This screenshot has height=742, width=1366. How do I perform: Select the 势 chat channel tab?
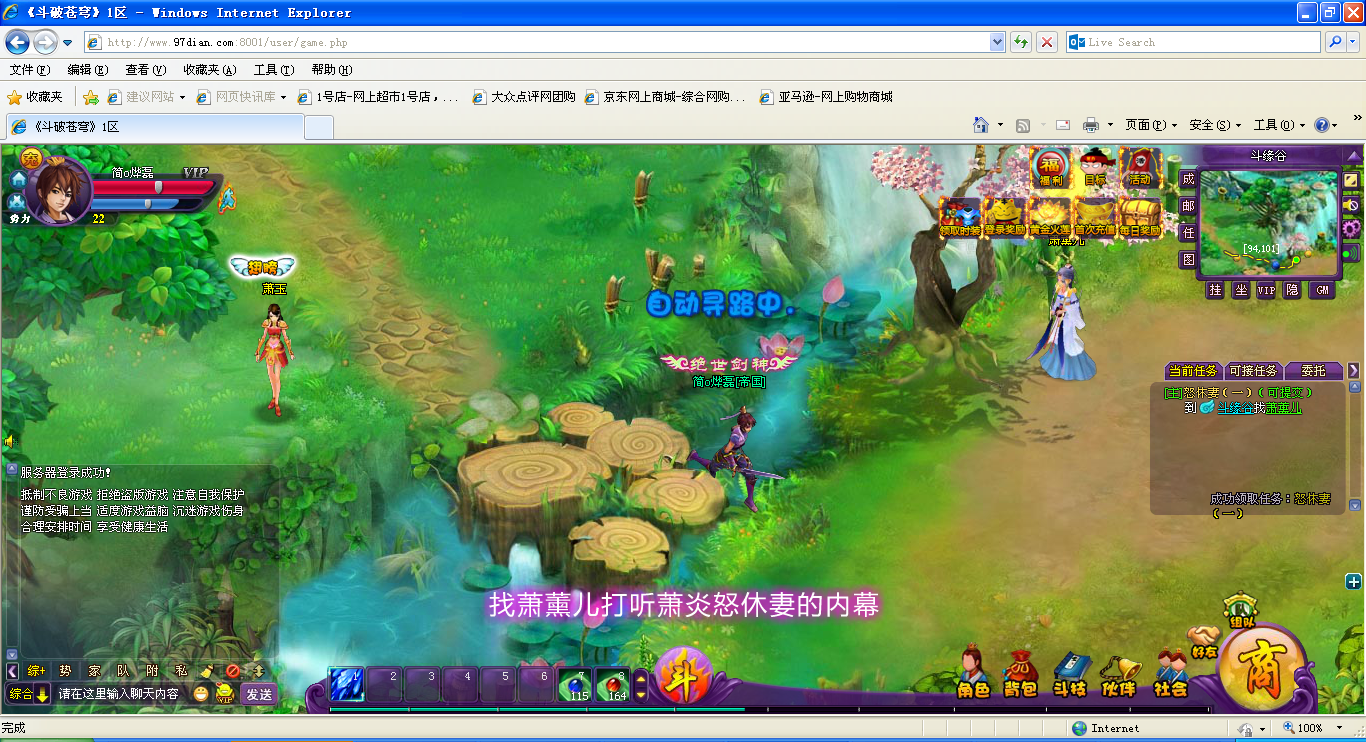tap(65, 671)
